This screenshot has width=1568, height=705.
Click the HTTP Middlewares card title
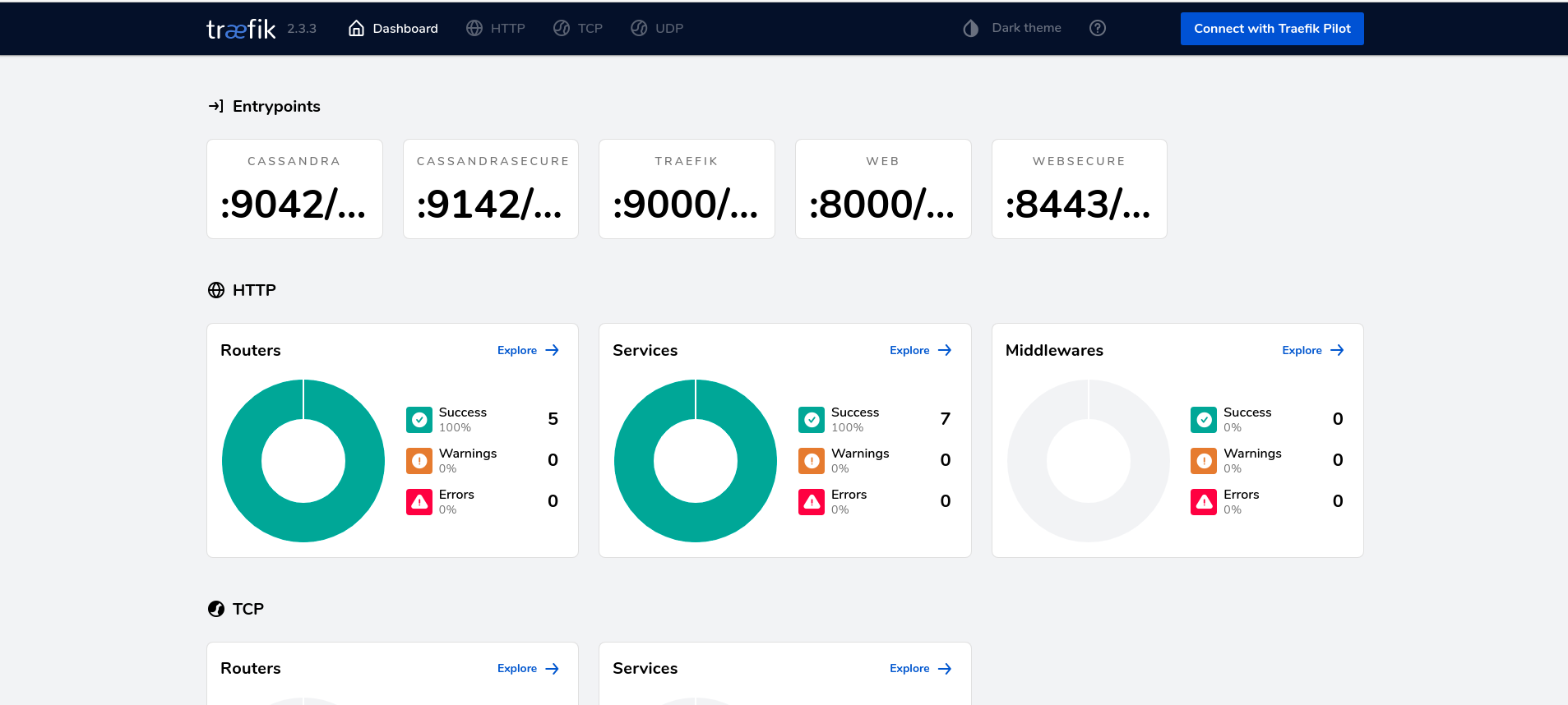1054,350
